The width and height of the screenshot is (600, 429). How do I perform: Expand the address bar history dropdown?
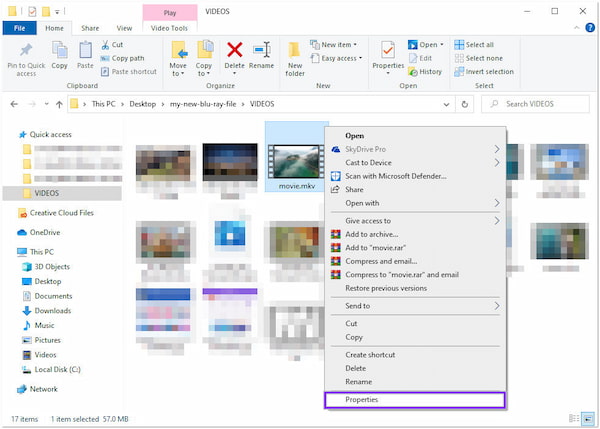pyautogui.click(x=446, y=104)
